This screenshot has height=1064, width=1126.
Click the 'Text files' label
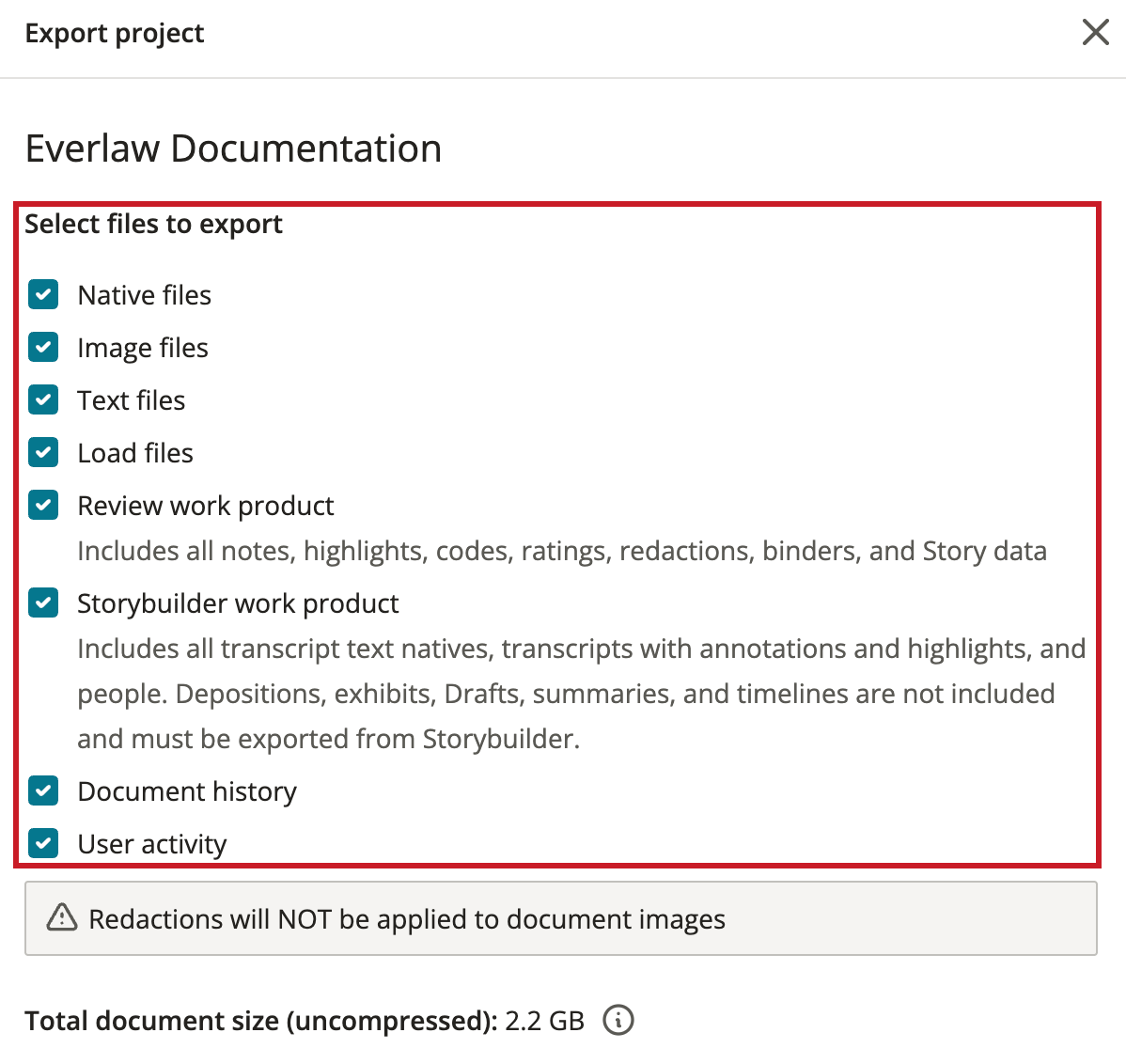click(132, 400)
